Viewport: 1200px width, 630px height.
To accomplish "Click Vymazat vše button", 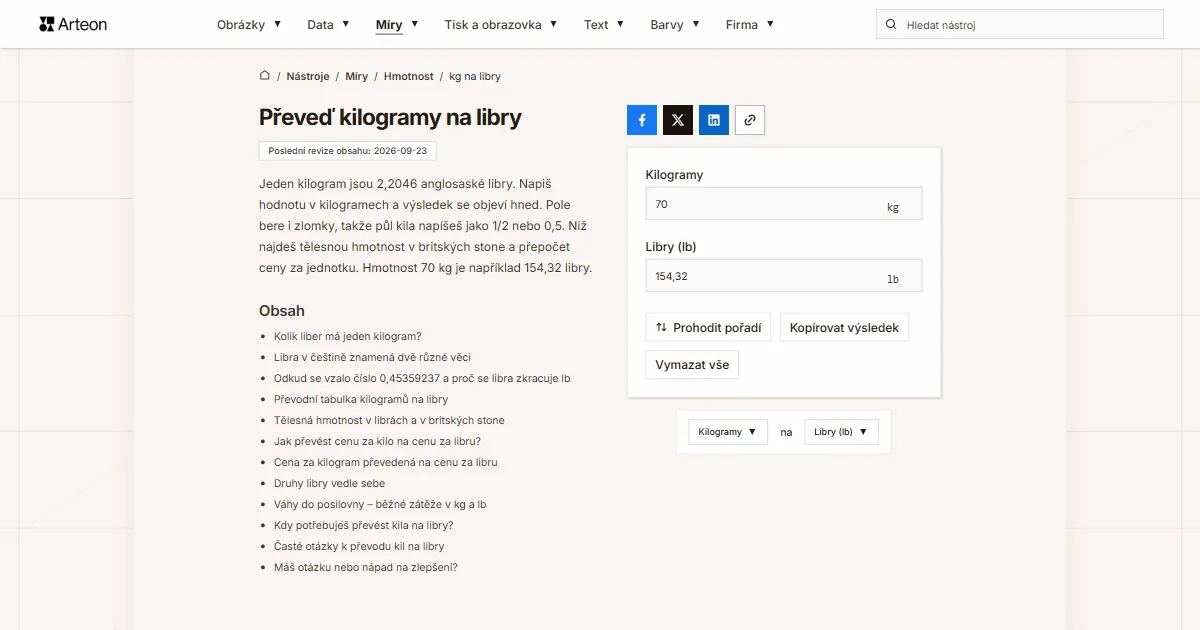I will pos(692,365).
